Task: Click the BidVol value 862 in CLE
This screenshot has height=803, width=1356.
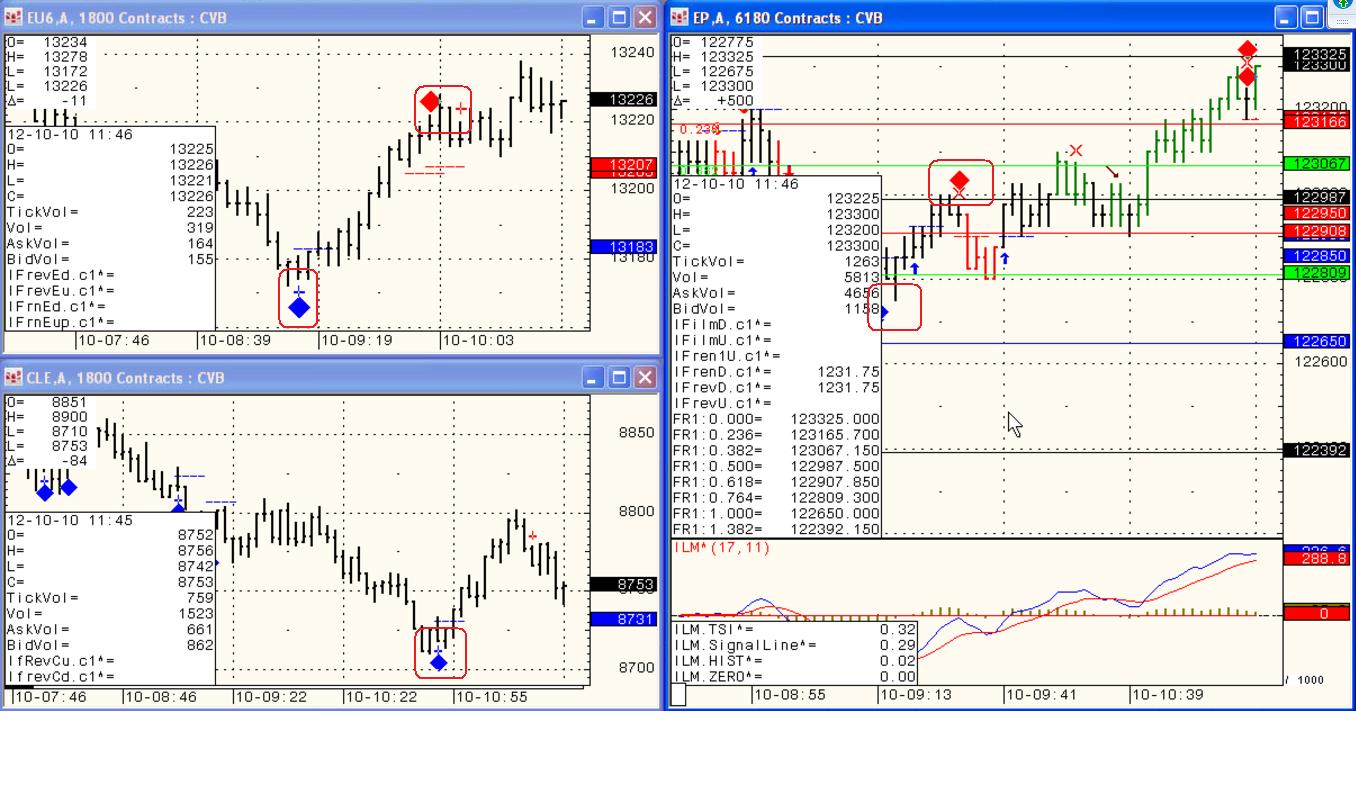Action: pos(200,646)
